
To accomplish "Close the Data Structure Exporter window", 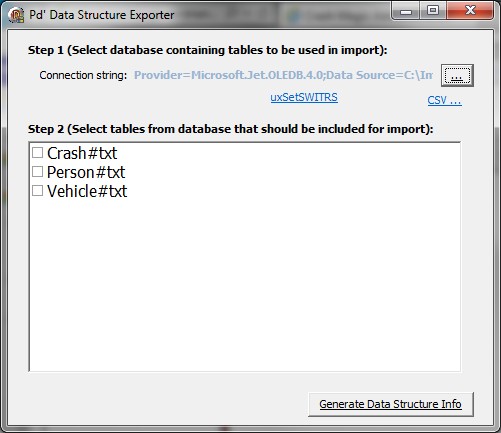I will pyautogui.click(x=470, y=11).
